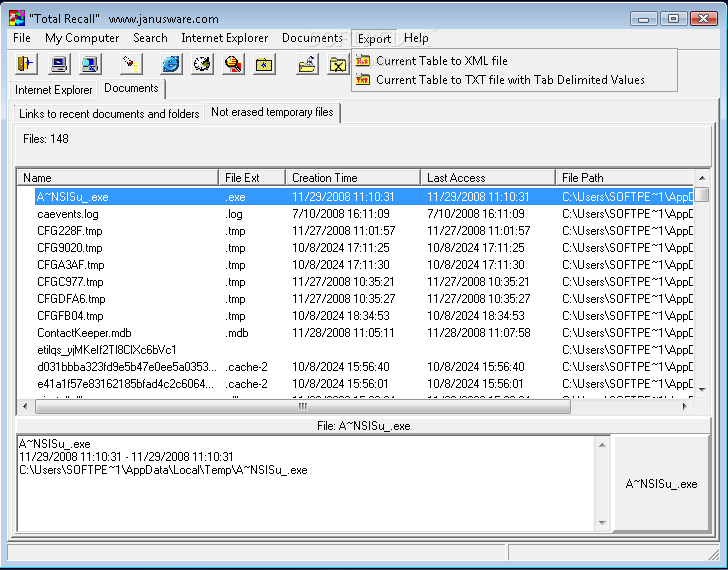Sort by Last Access column header
This screenshot has width=728, height=570.
pos(488,178)
